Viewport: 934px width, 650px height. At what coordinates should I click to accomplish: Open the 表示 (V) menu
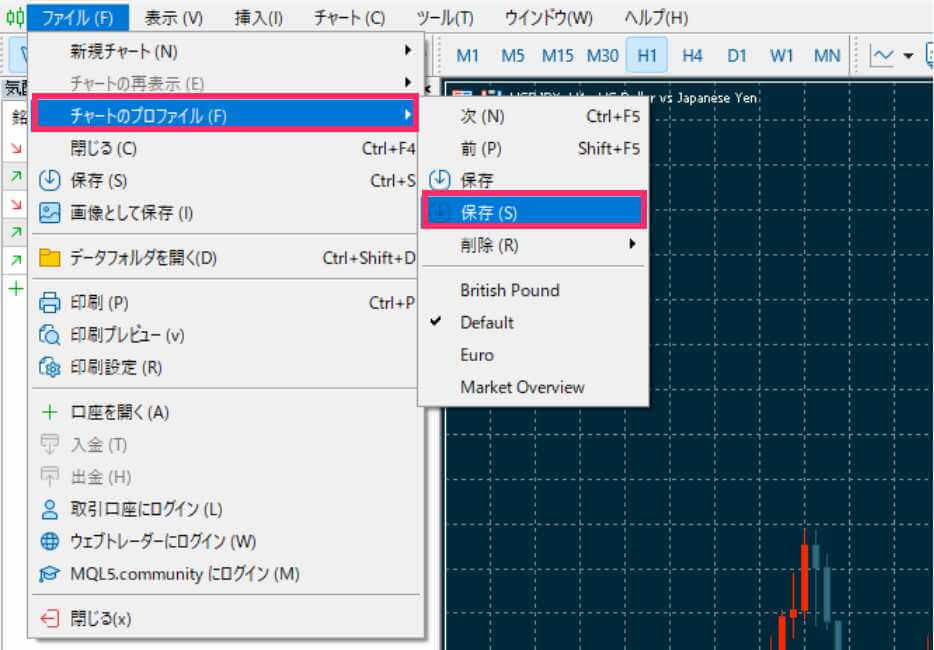coord(173,18)
